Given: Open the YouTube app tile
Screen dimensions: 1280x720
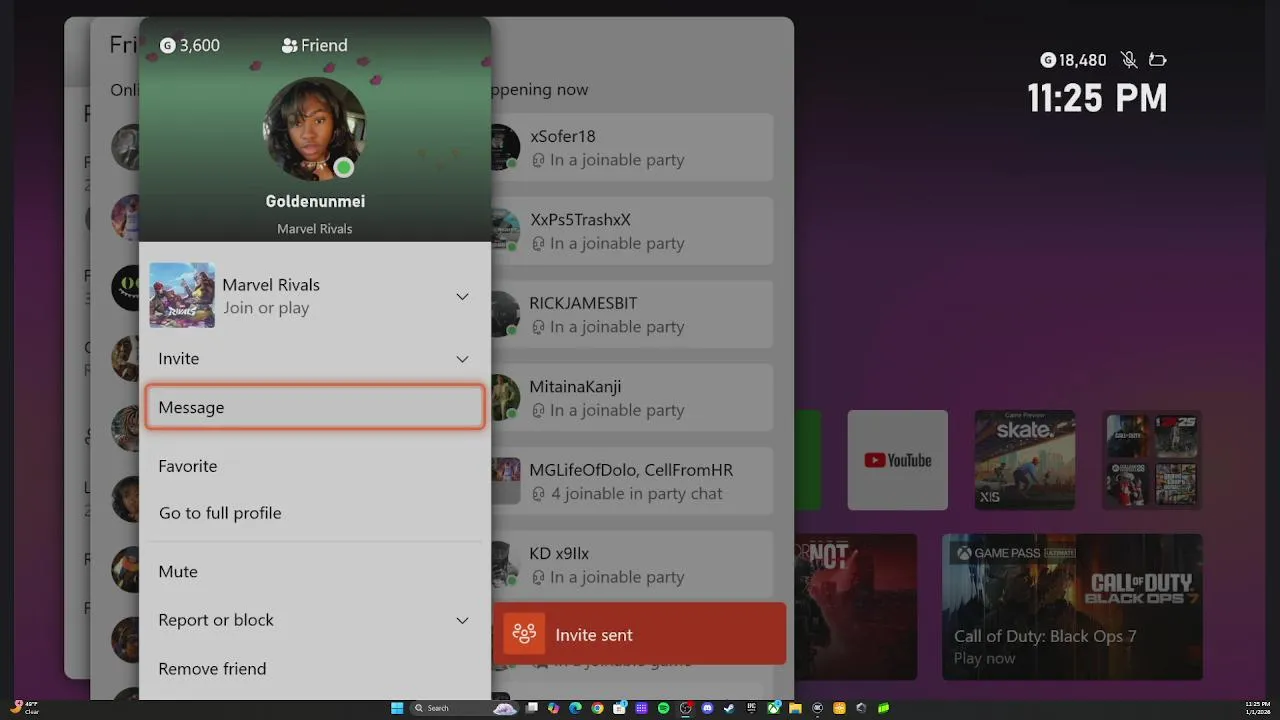Looking at the screenshot, I should [x=898, y=460].
